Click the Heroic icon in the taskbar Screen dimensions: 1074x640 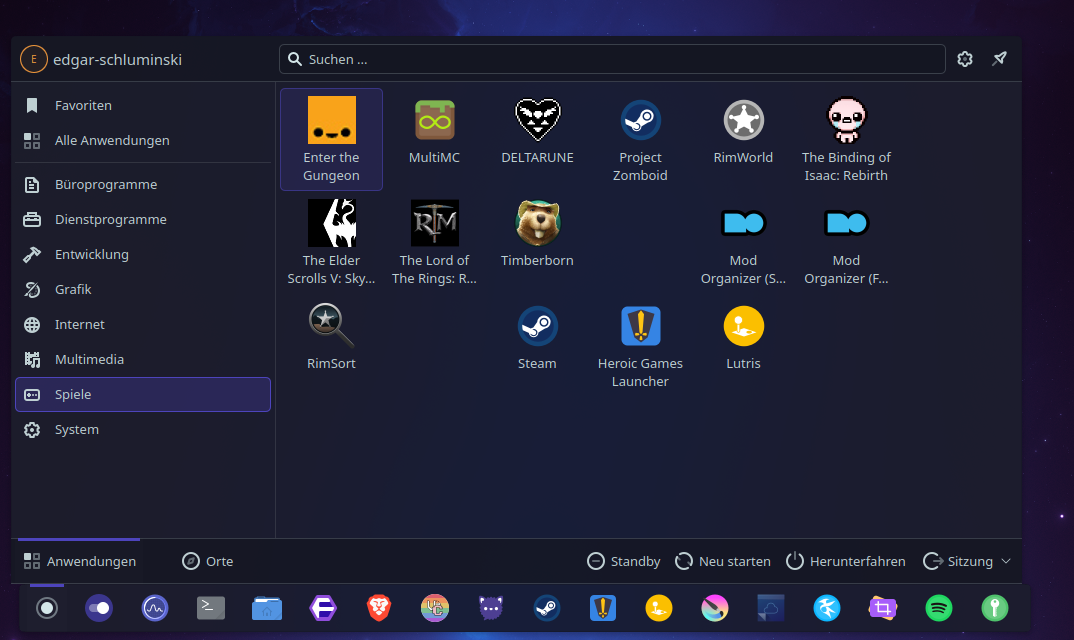point(603,608)
